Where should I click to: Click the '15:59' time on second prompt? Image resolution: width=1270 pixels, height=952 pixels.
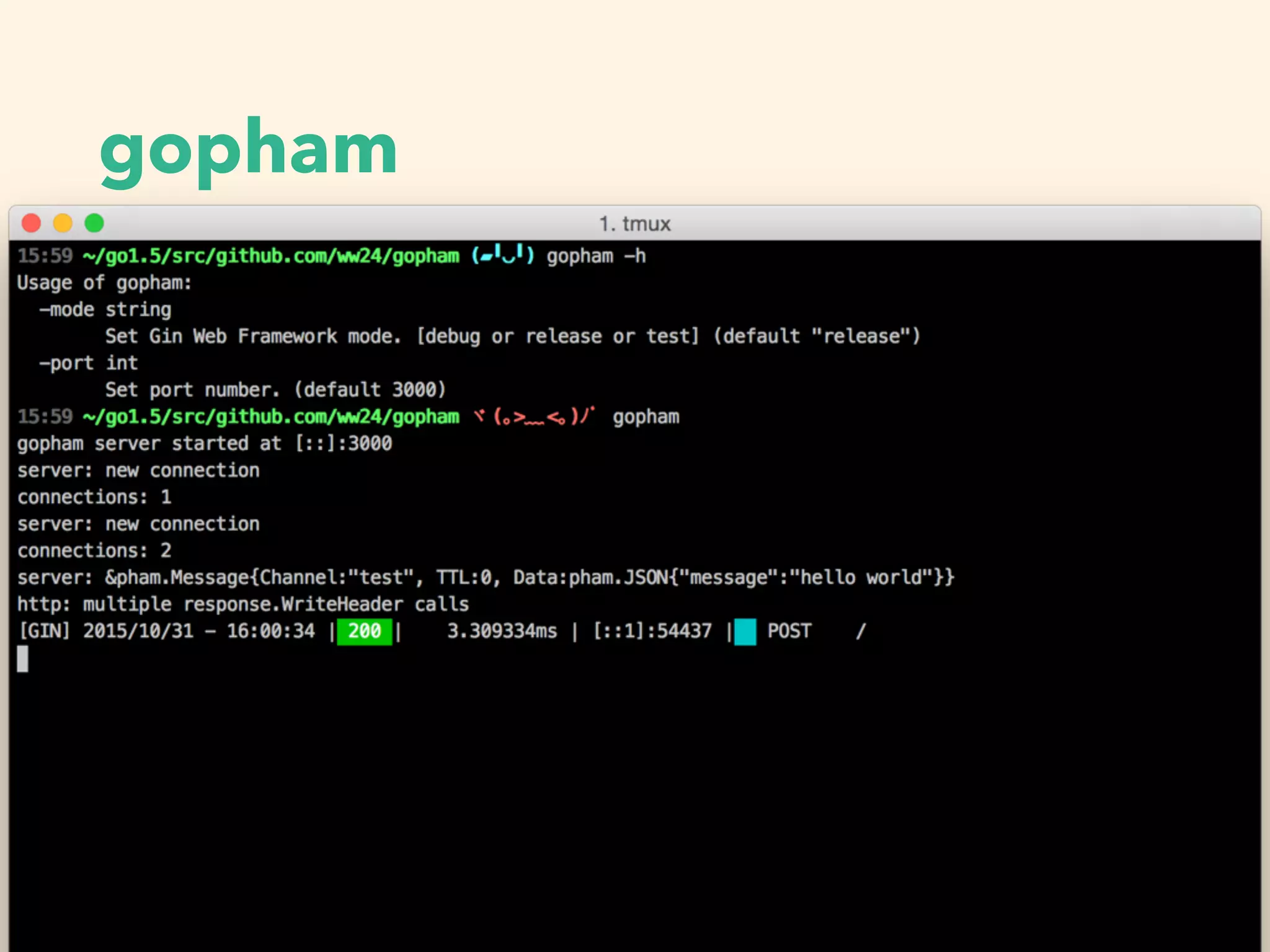tap(45, 416)
